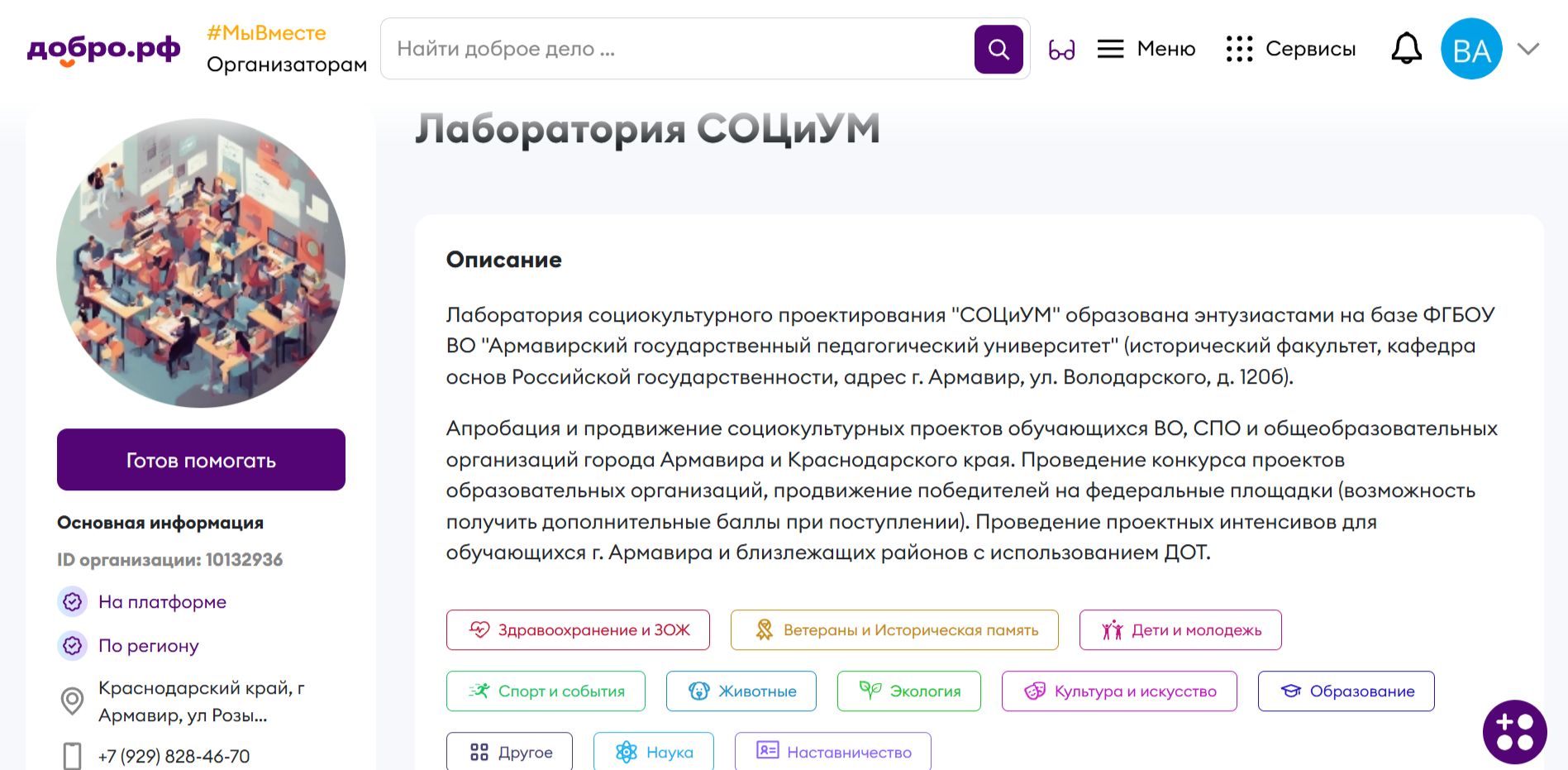Click the location pin icon near address
Image resolution: width=1568 pixels, height=770 pixels.
pyautogui.click(x=73, y=701)
